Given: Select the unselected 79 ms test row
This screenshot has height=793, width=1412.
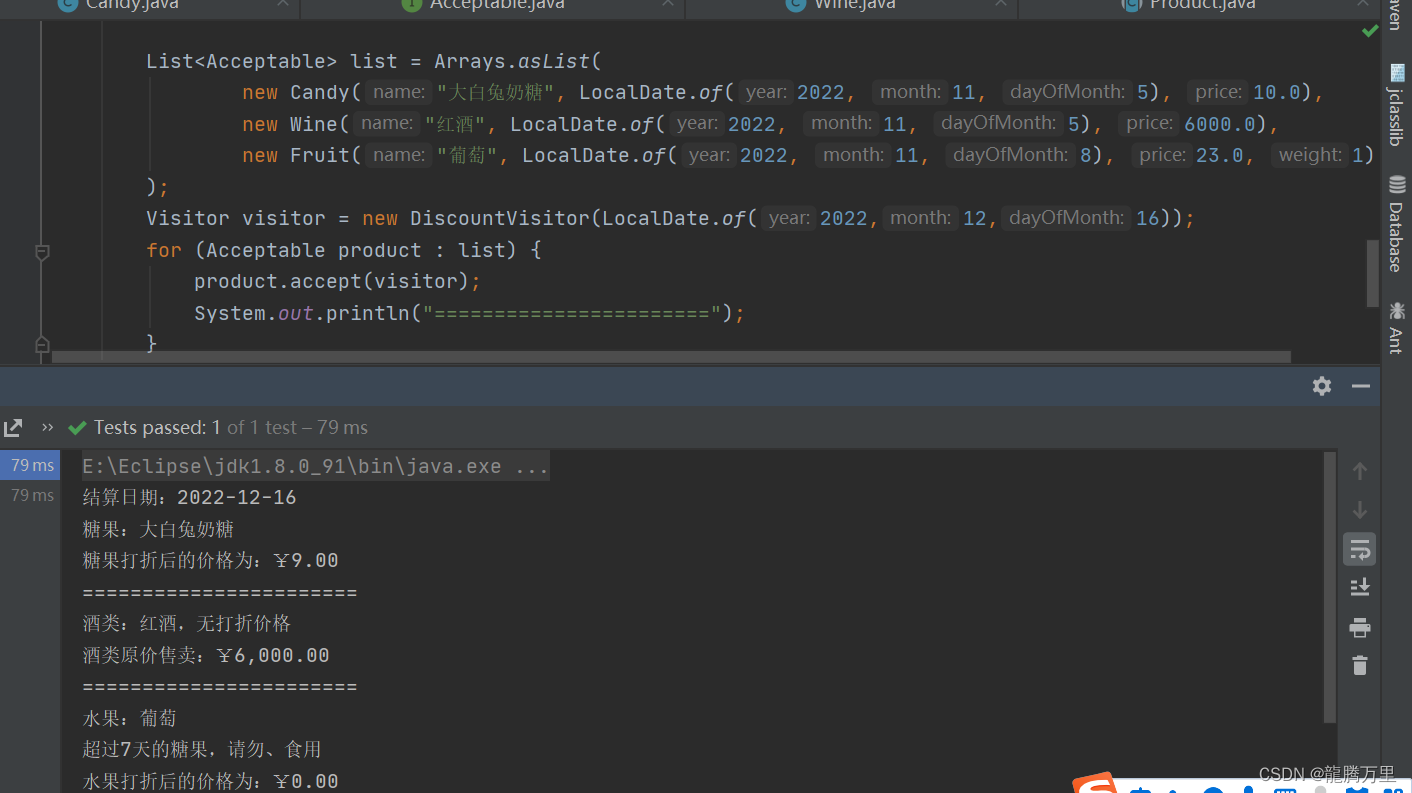Looking at the screenshot, I should pos(32,495).
